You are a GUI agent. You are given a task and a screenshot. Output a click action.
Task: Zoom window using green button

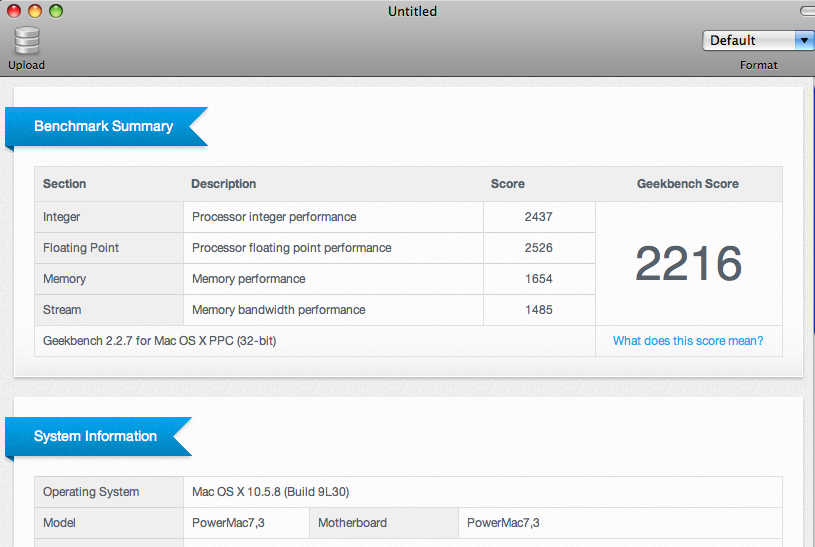pos(55,12)
